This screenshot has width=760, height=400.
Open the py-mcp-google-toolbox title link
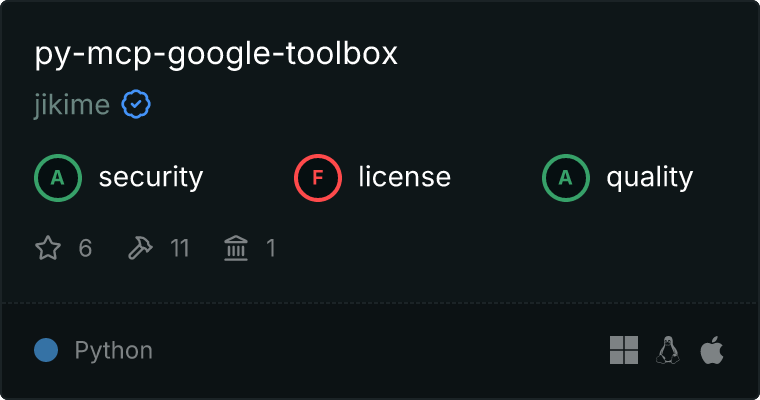(x=216, y=54)
